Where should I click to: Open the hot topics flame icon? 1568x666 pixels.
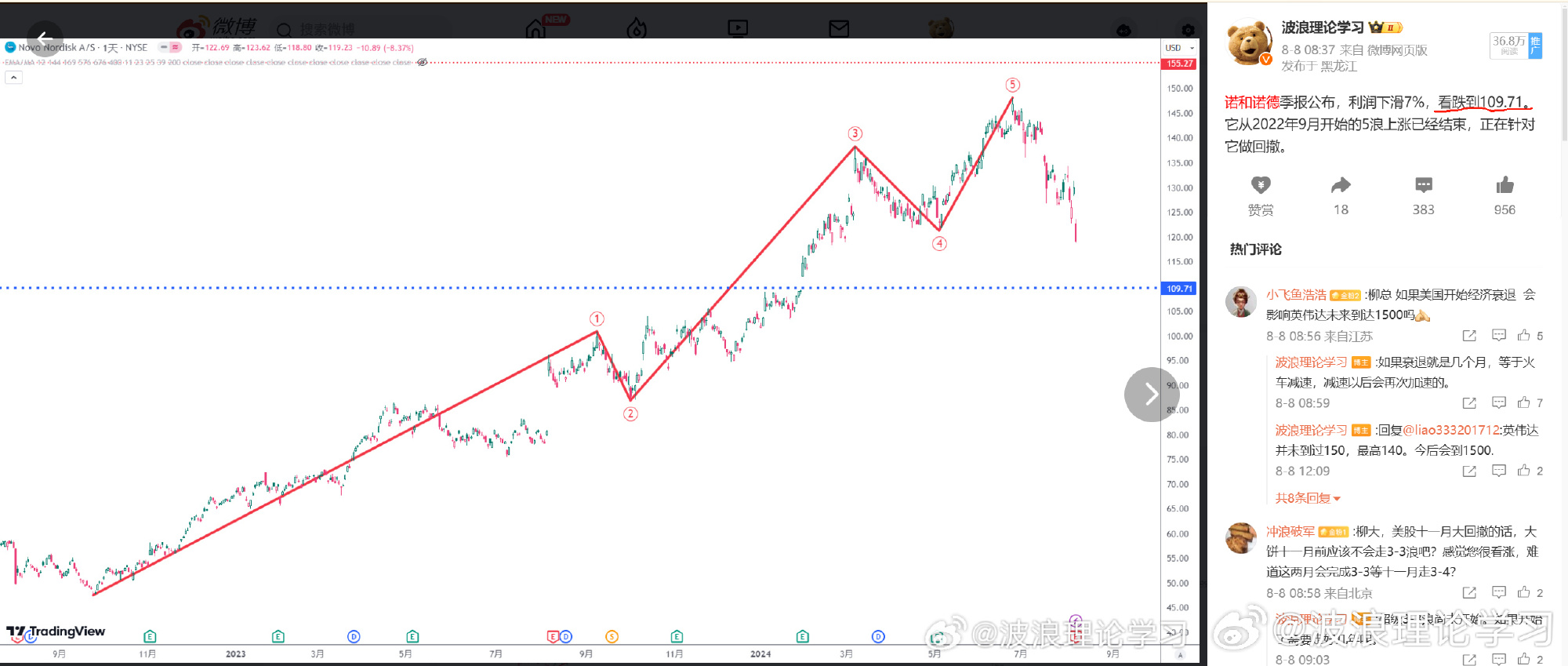[637, 29]
